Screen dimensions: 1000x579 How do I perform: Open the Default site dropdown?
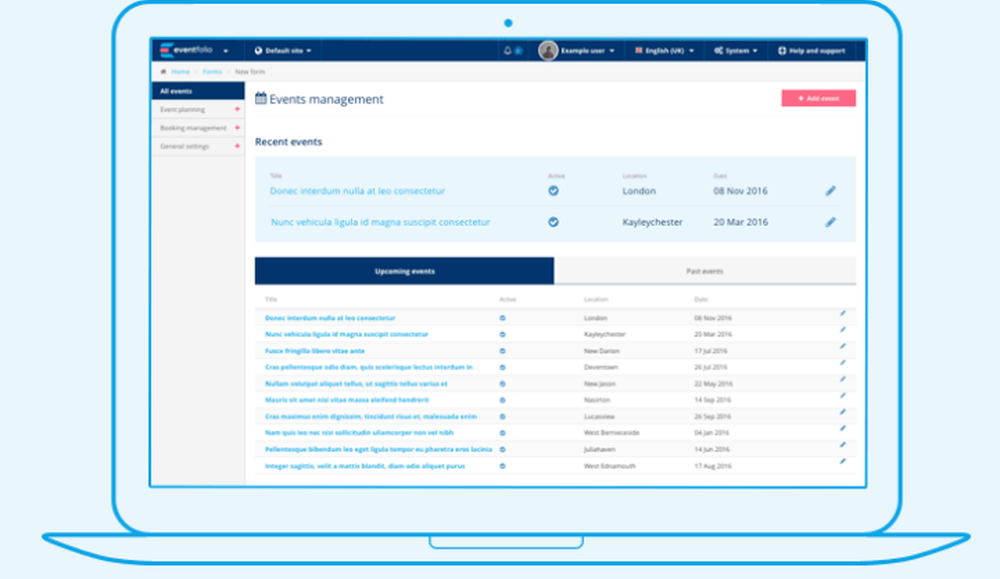click(281, 49)
